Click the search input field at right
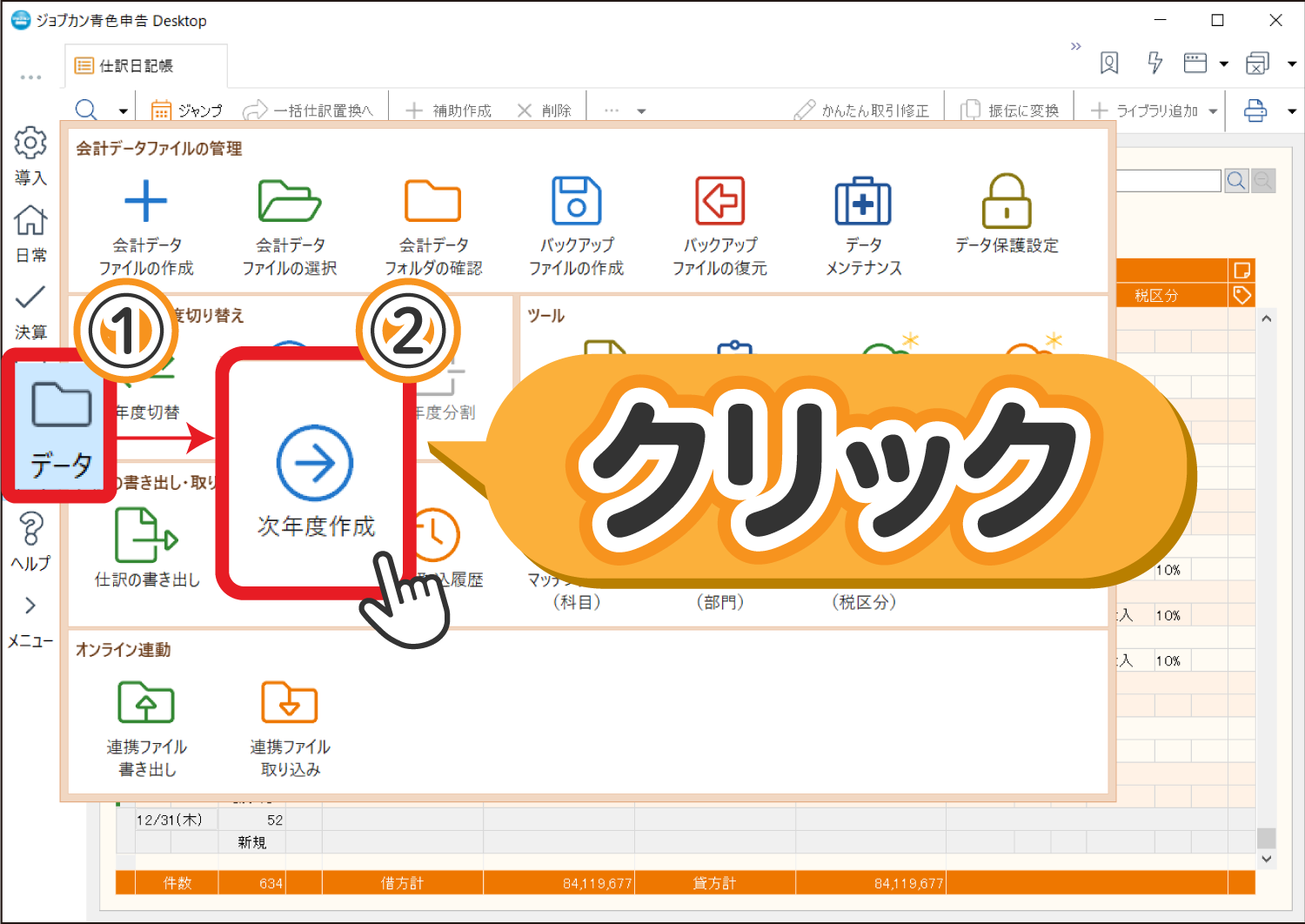Viewport: 1305px width, 924px height. click(1168, 180)
